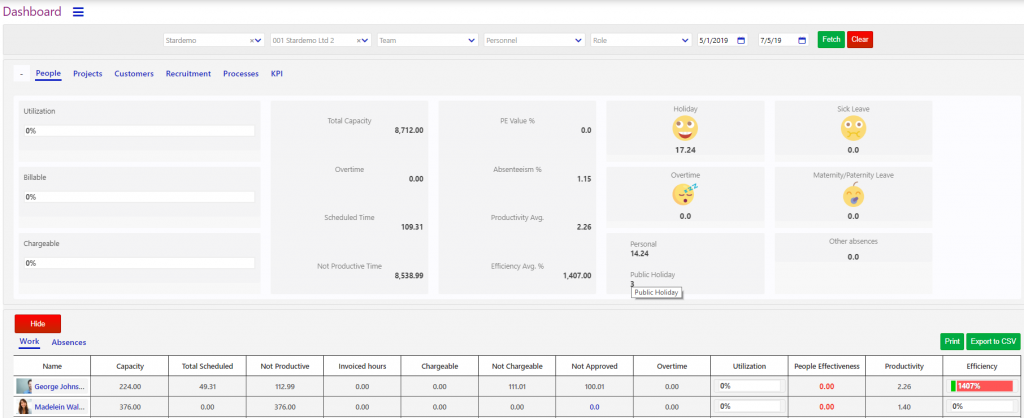Click the Sick Leave face icon
The image size is (1024, 418).
click(x=853, y=129)
